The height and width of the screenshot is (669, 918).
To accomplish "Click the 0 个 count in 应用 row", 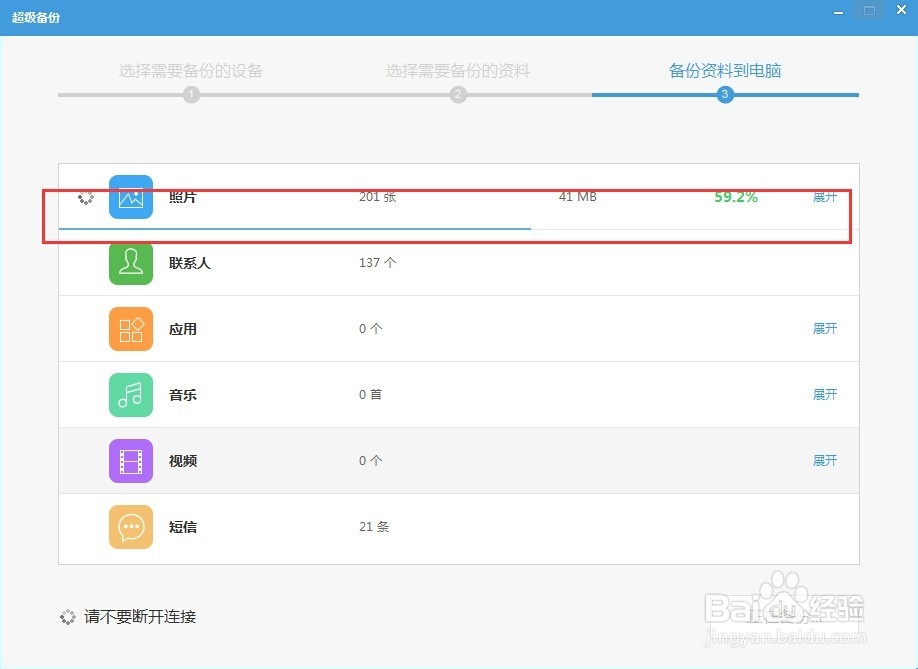I will click(x=371, y=328).
